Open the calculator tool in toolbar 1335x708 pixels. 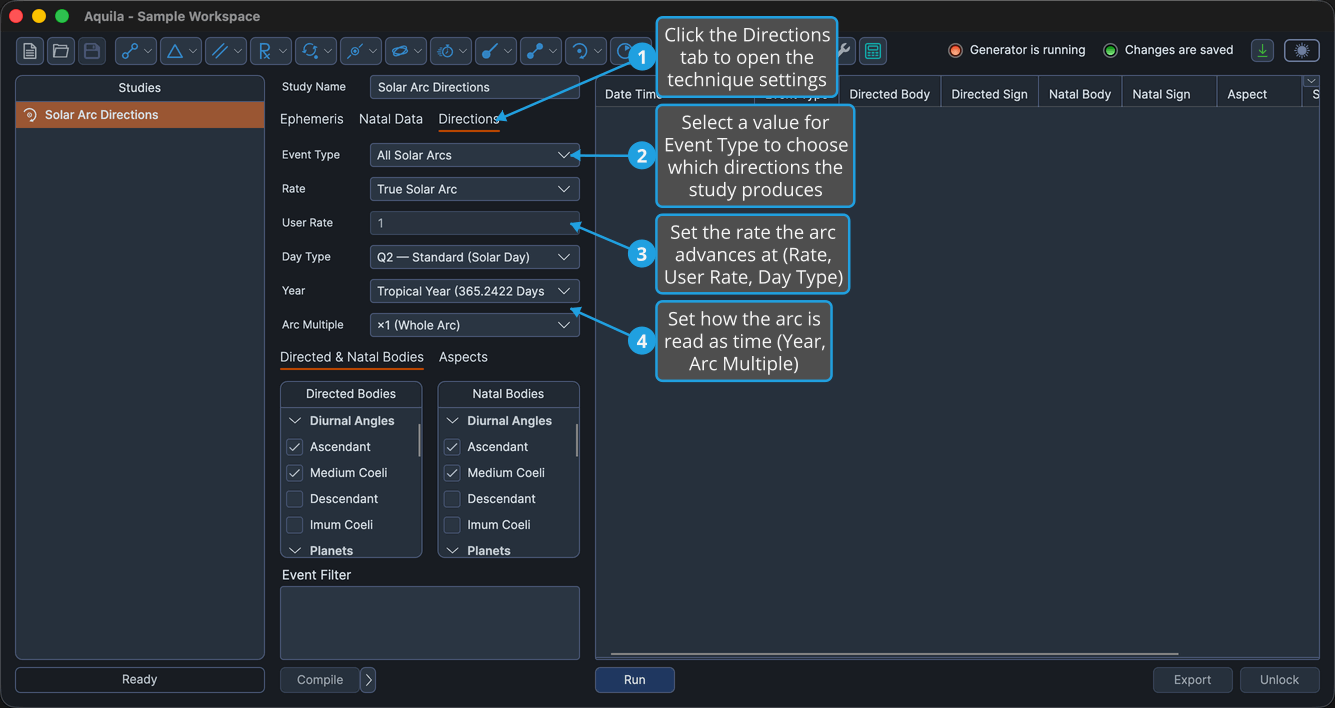pyautogui.click(x=873, y=51)
